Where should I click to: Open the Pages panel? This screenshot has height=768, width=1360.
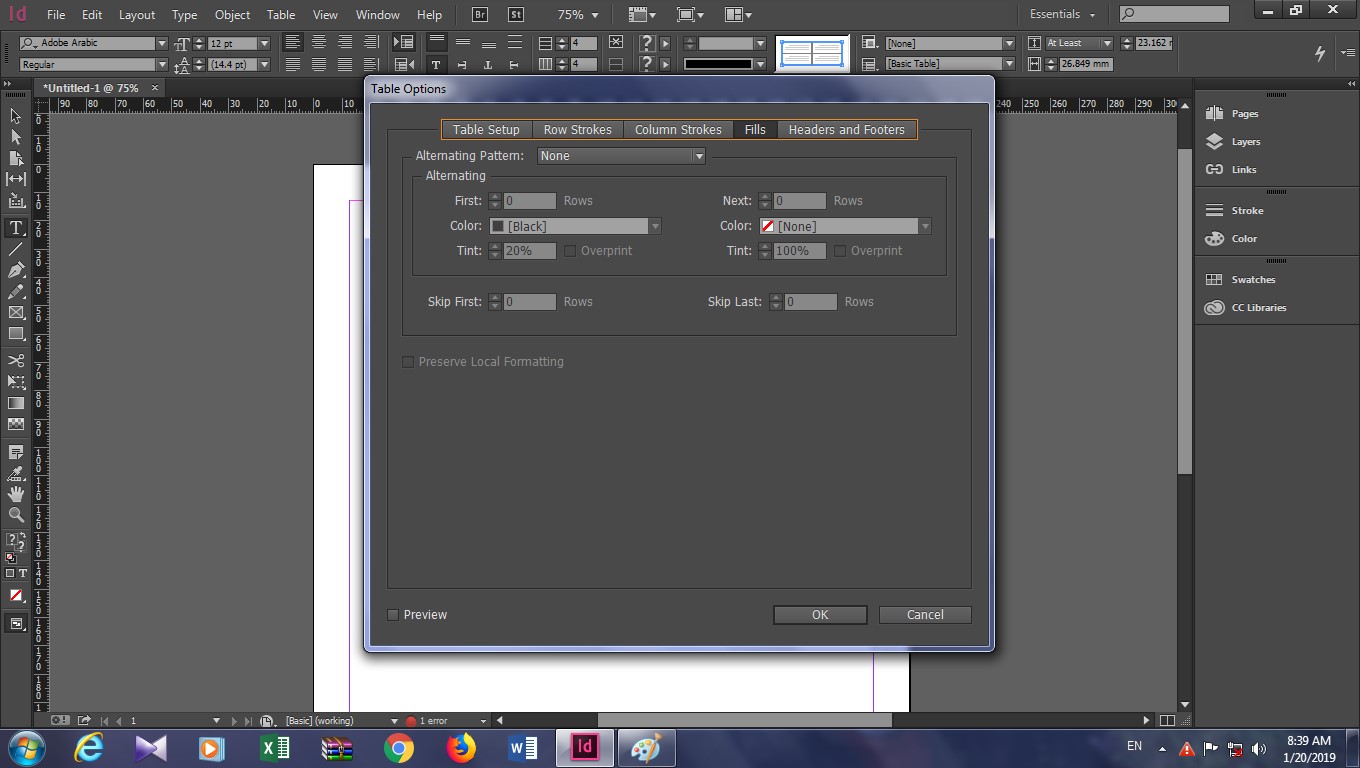coord(1232,114)
